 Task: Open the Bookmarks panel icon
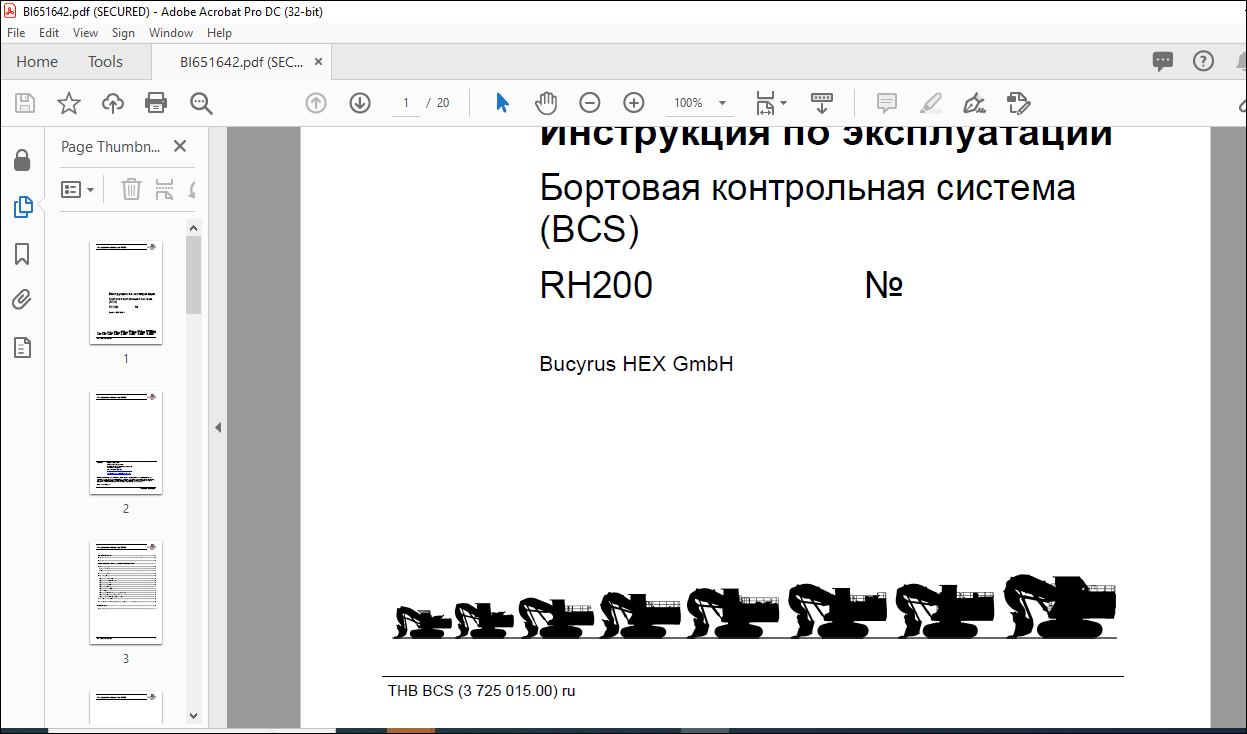tap(22, 254)
